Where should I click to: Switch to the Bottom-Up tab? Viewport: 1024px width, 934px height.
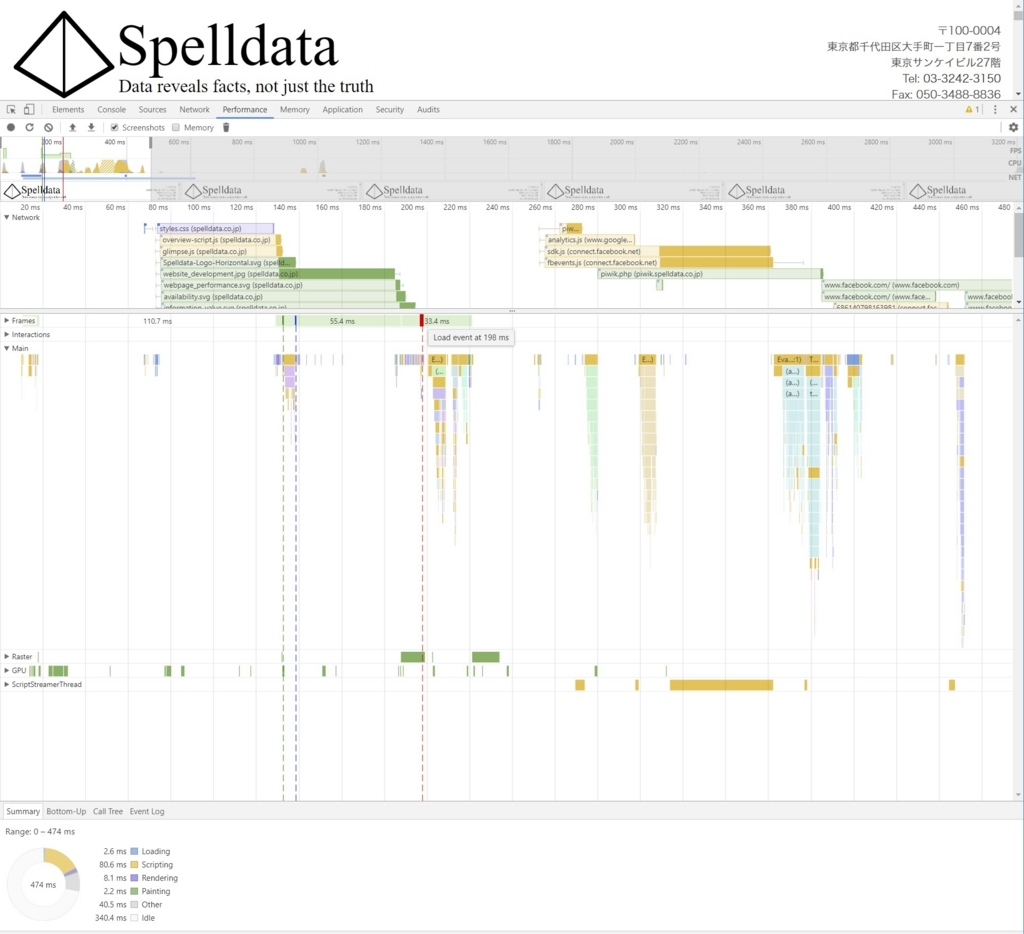click(66, 811)
